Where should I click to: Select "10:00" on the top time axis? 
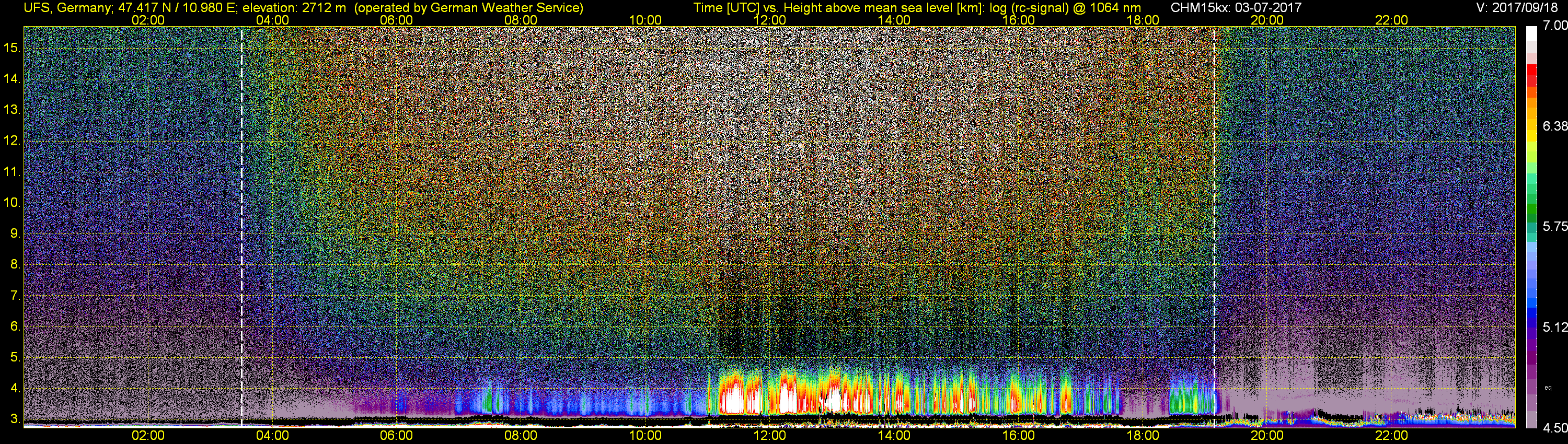click(645, 20)
